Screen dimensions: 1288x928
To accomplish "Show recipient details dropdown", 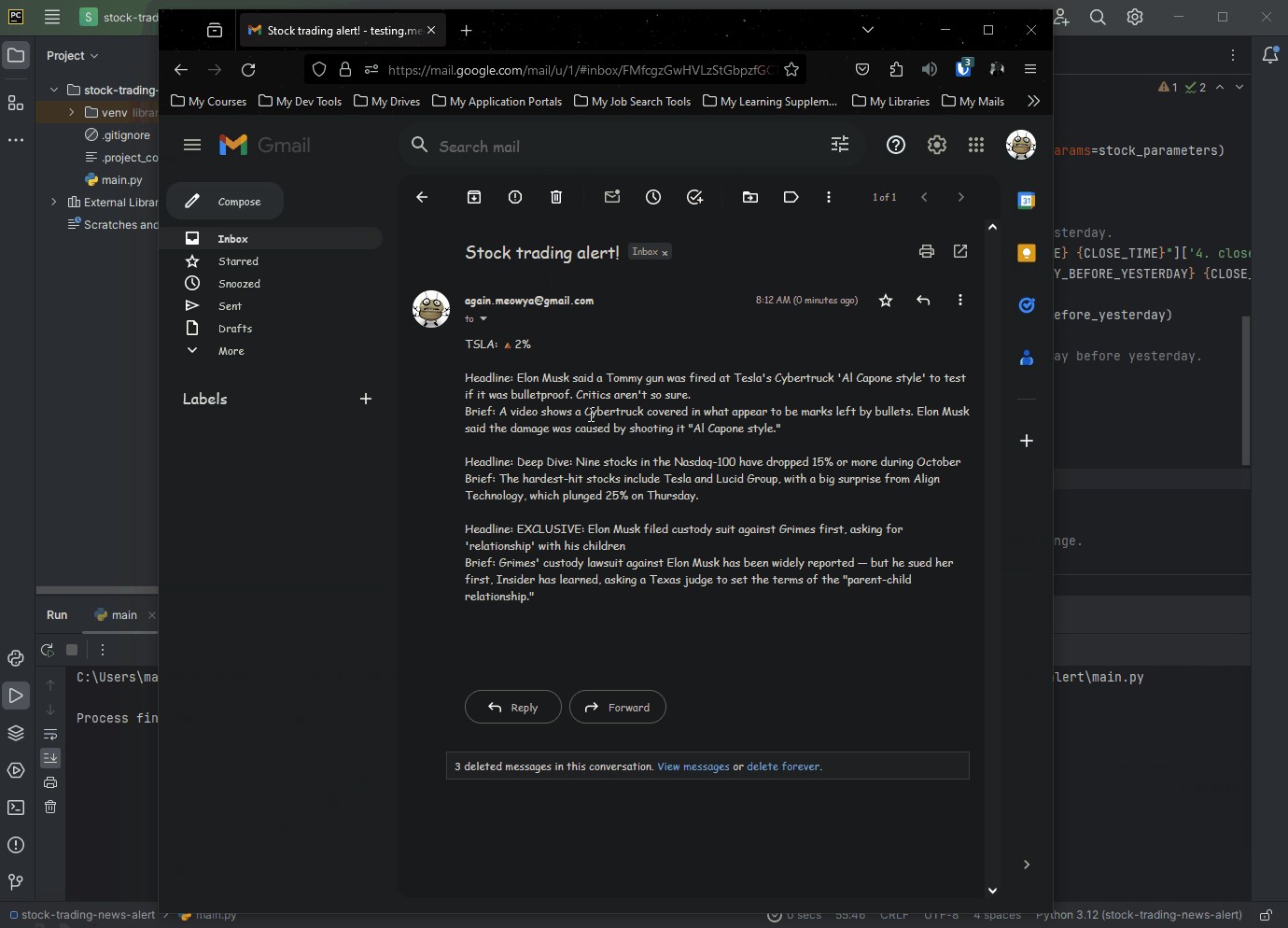I will point(483,319).
